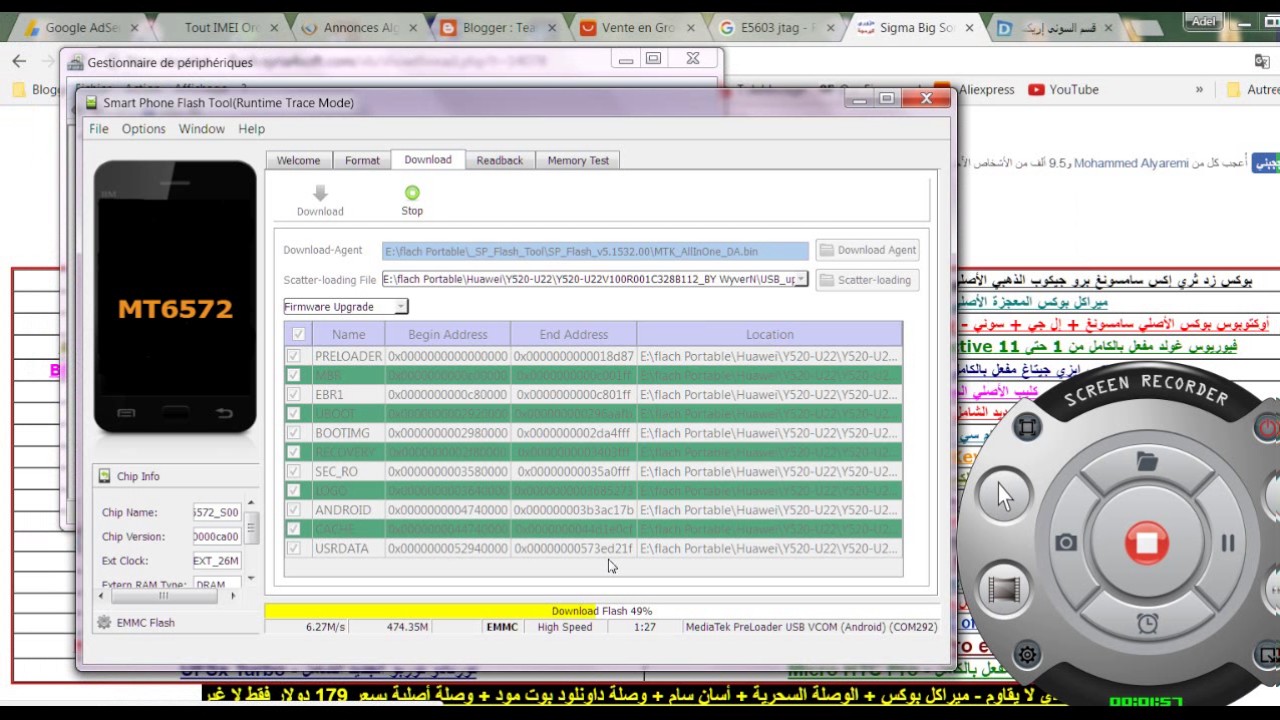
Task: Switch to the Memory Test tab
Action: click(578, 160)
